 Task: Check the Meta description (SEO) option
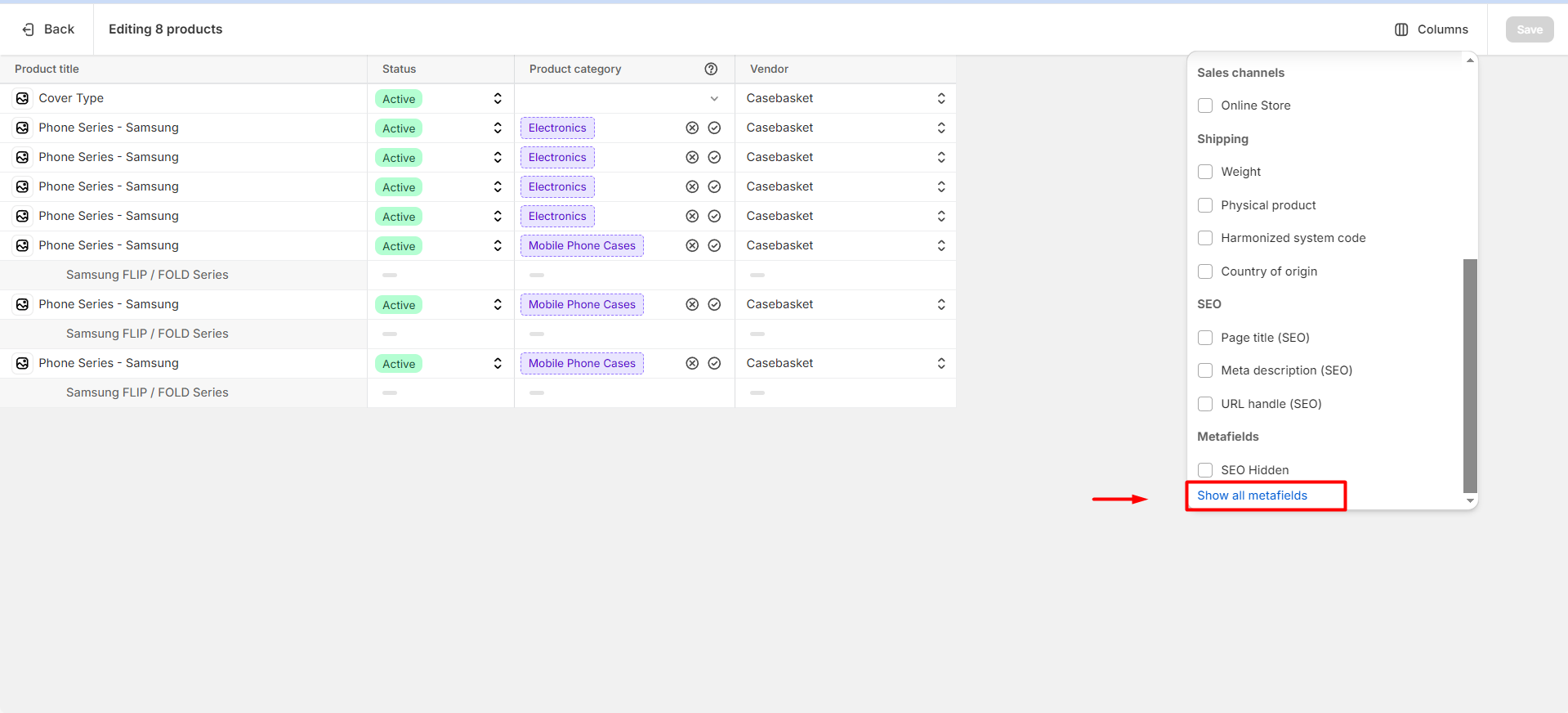(x=1205, y=370)
